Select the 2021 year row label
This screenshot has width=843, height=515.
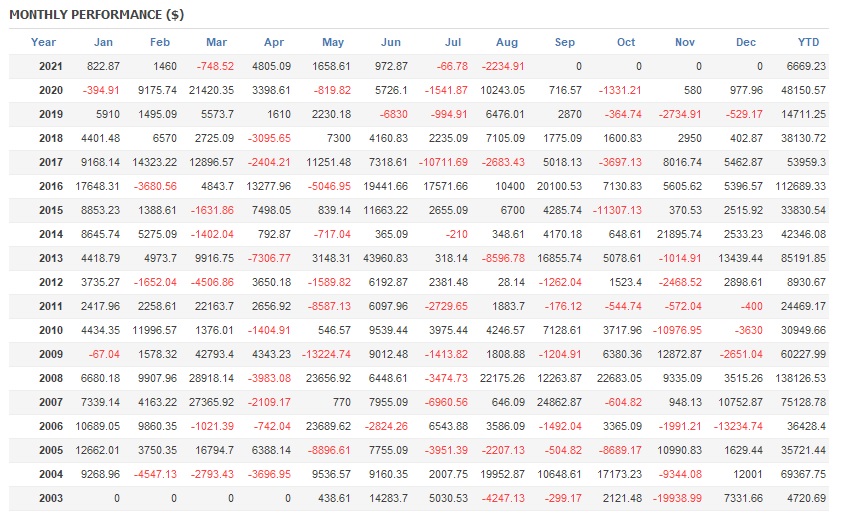coord(50,66)
